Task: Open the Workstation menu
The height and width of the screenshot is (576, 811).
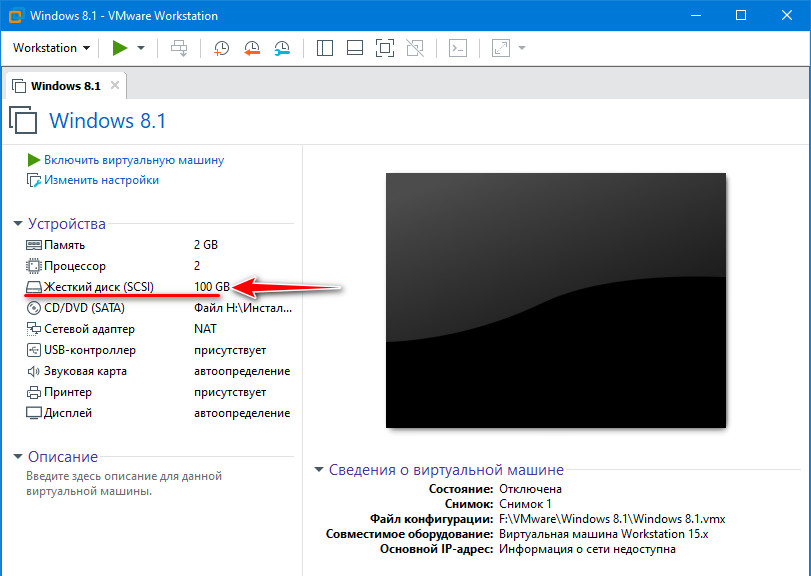Action: [51, 48]
